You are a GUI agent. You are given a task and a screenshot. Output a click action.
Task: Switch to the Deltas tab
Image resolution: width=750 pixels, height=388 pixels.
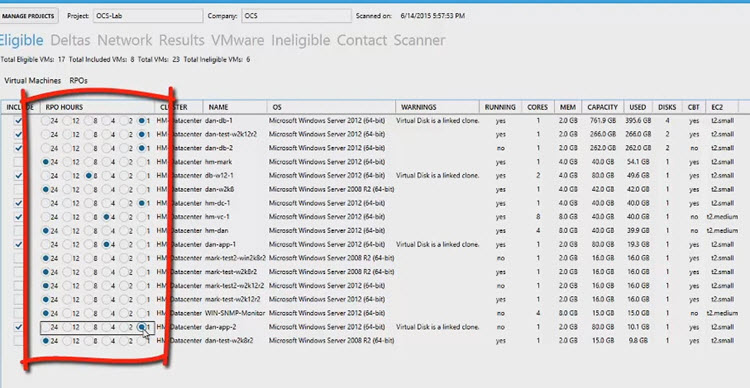pos(70,40)
